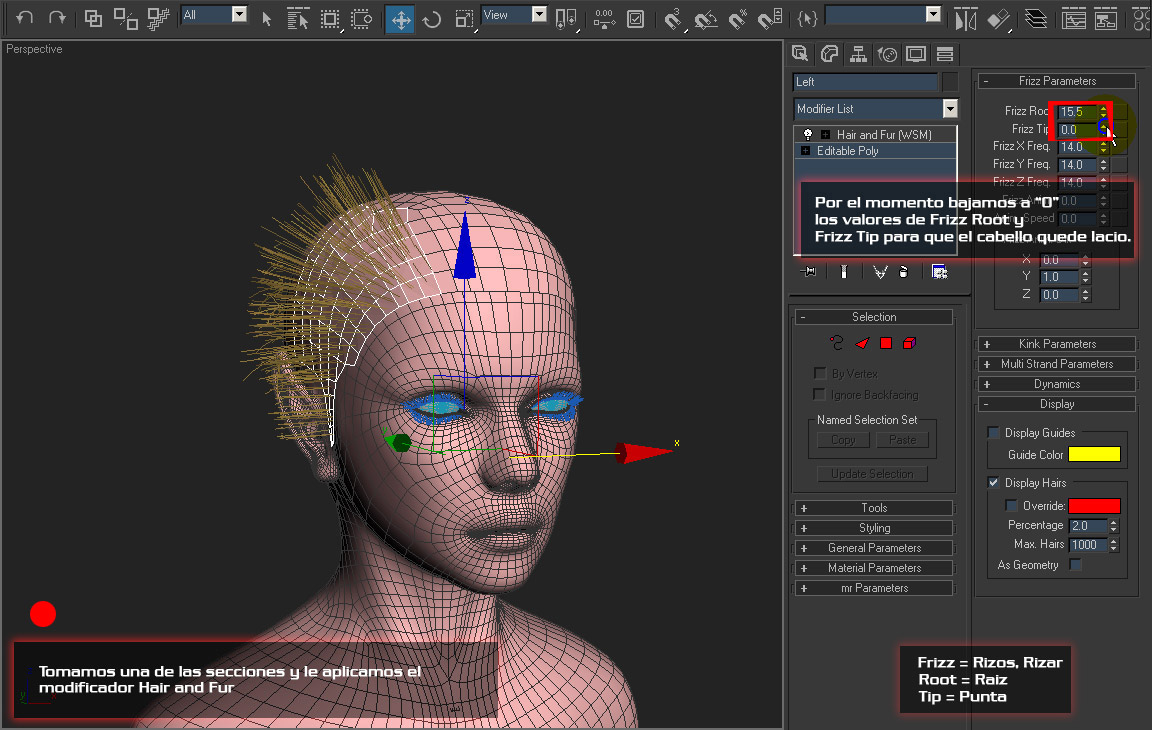
Task: Click the yellow Guide Color swatch
Action: [1094, 454]
